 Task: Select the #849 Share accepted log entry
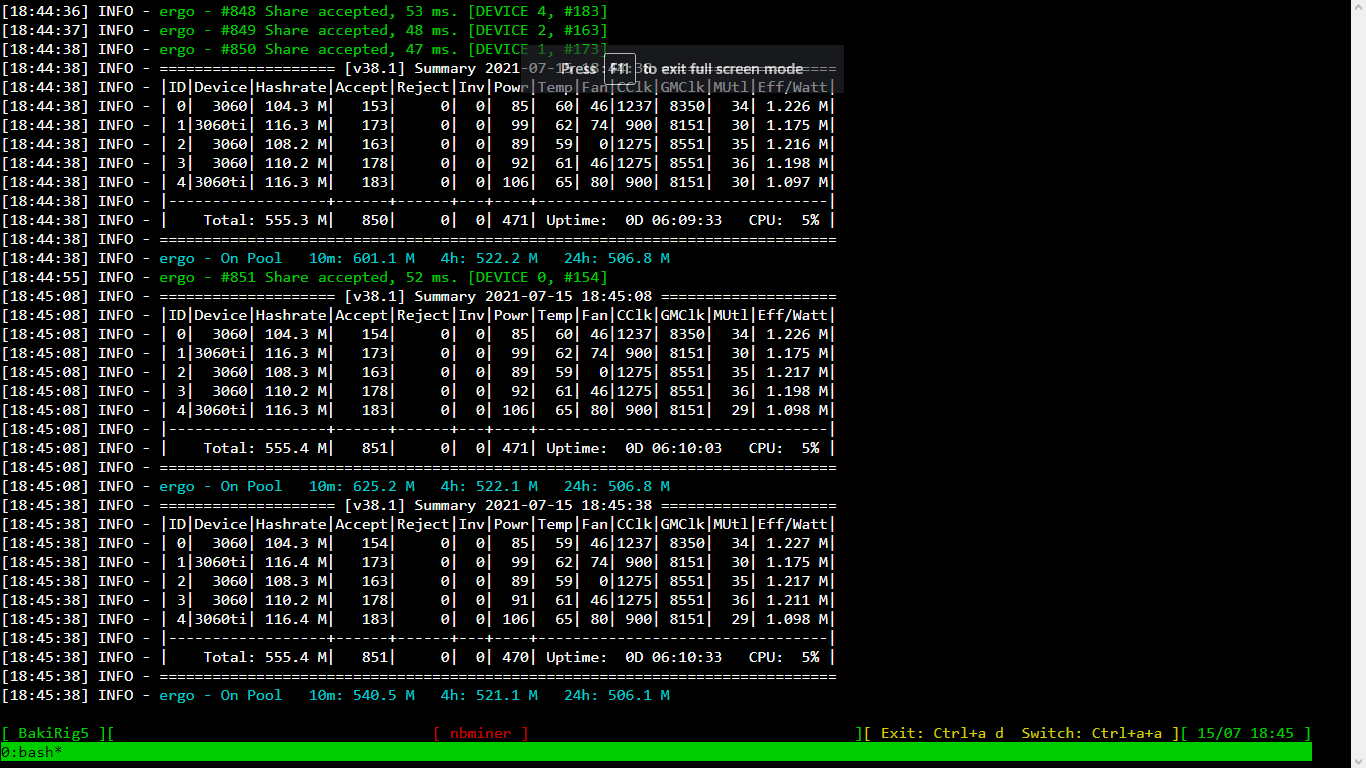(x=383, y=30)
